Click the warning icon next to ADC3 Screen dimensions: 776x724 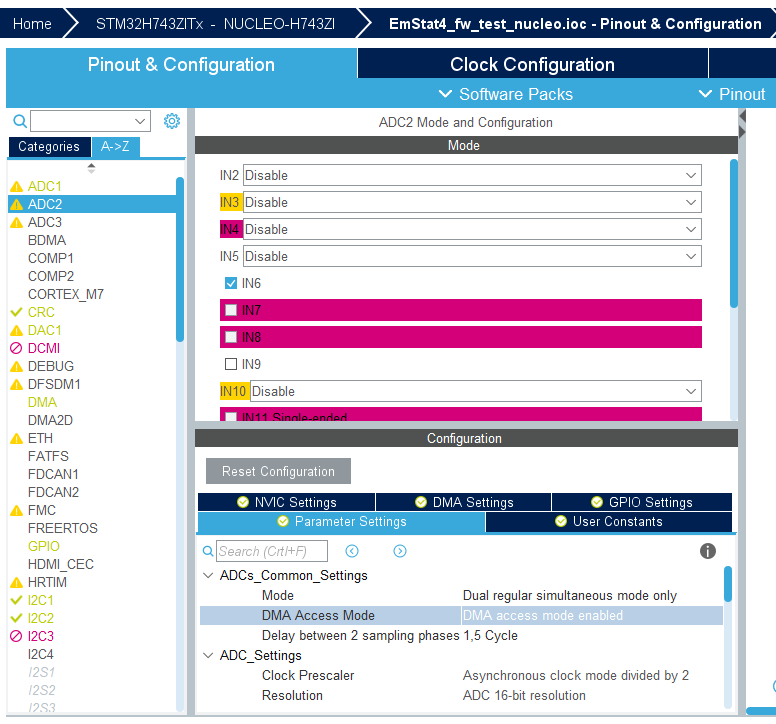[x=16, y=223]
